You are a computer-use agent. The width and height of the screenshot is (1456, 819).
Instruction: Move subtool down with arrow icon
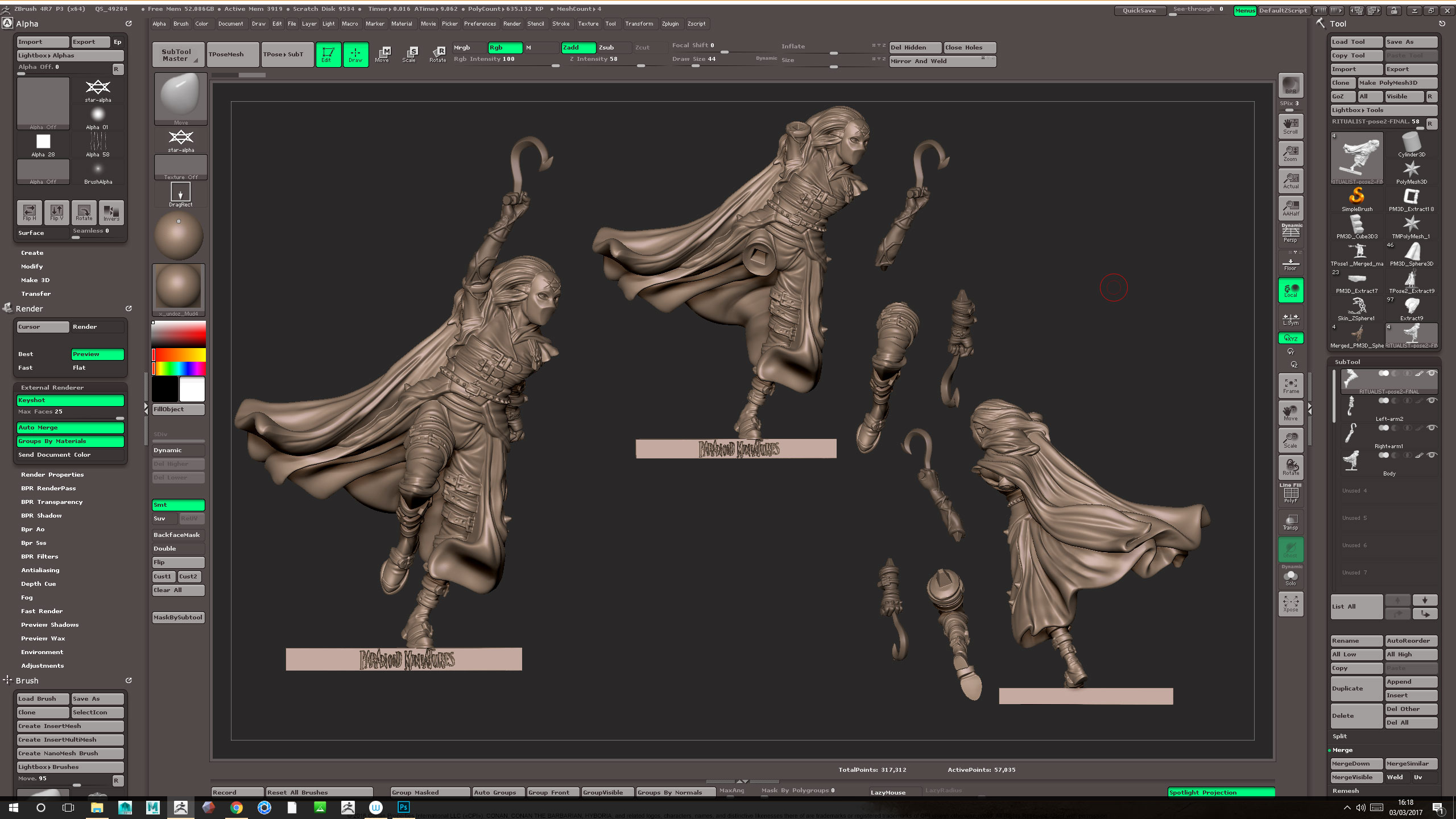(x=1425, y=600)
